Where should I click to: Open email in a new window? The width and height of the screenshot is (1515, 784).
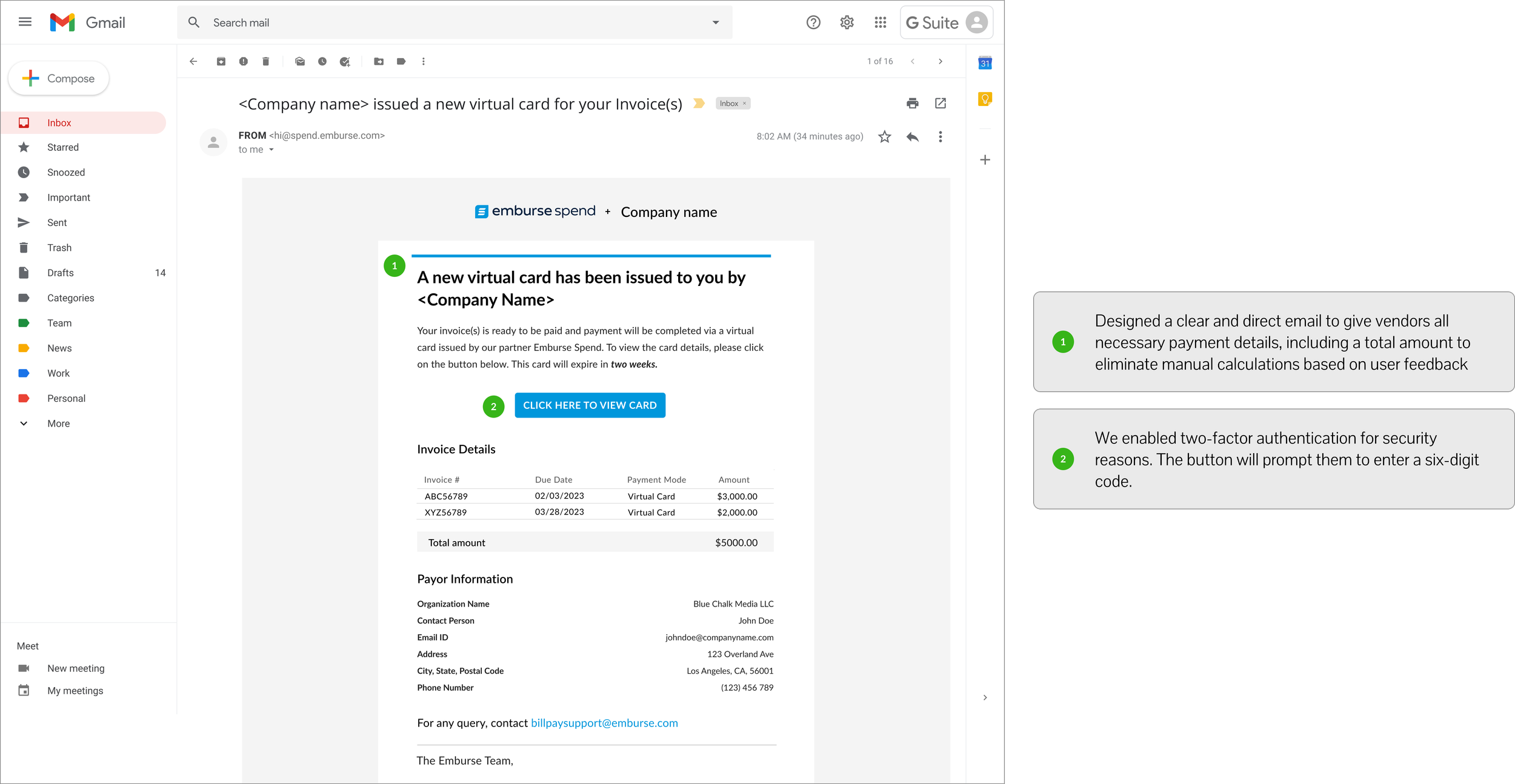940,103
